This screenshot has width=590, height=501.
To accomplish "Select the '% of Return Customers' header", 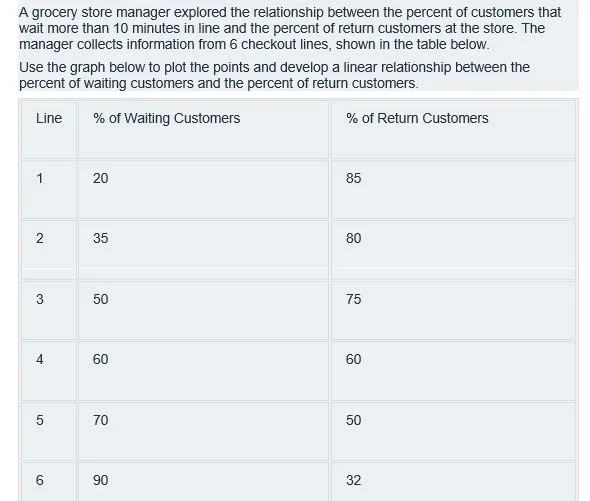I will click(417, 118).
